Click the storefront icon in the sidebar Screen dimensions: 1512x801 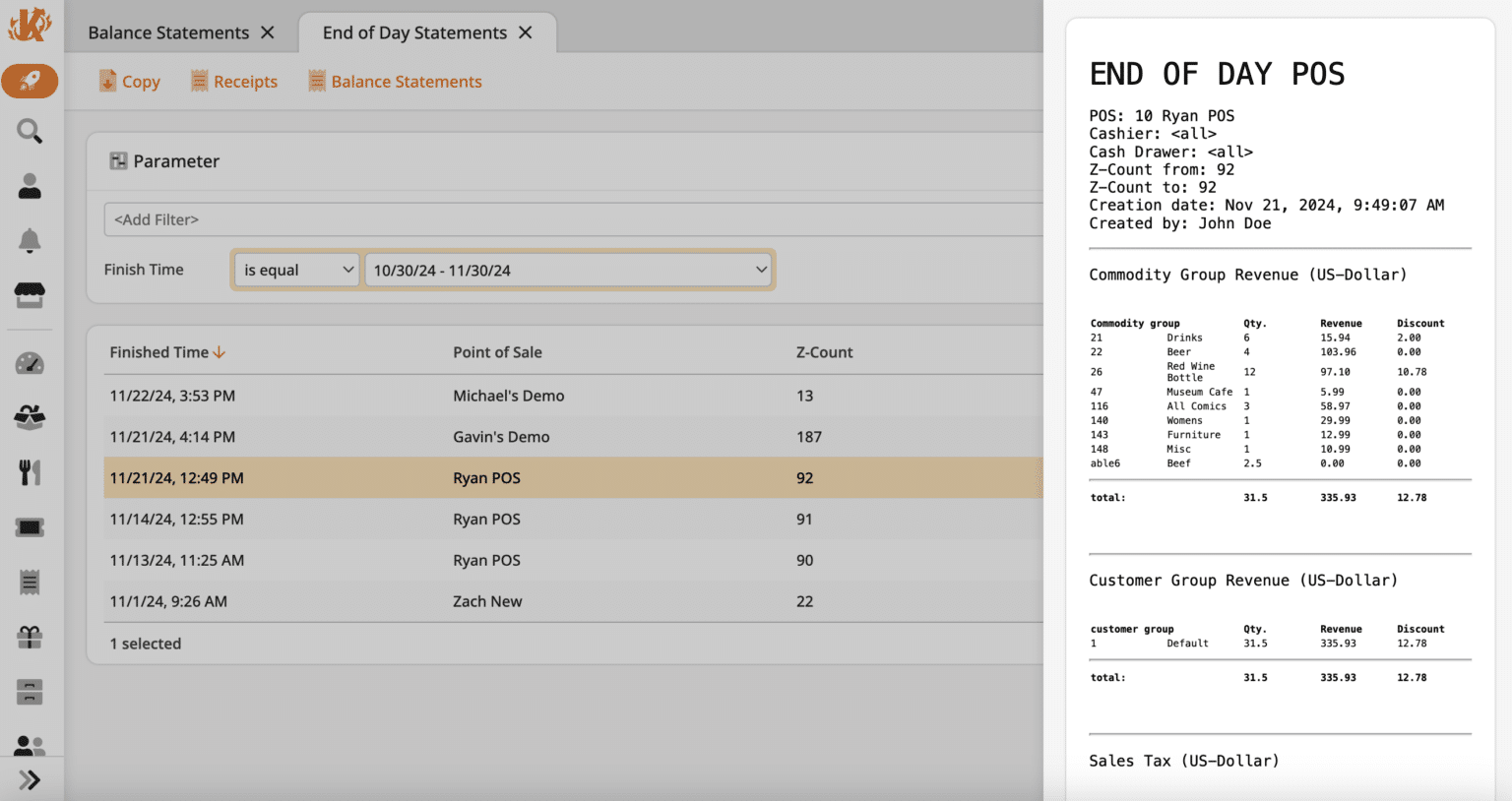coord(30,294)
